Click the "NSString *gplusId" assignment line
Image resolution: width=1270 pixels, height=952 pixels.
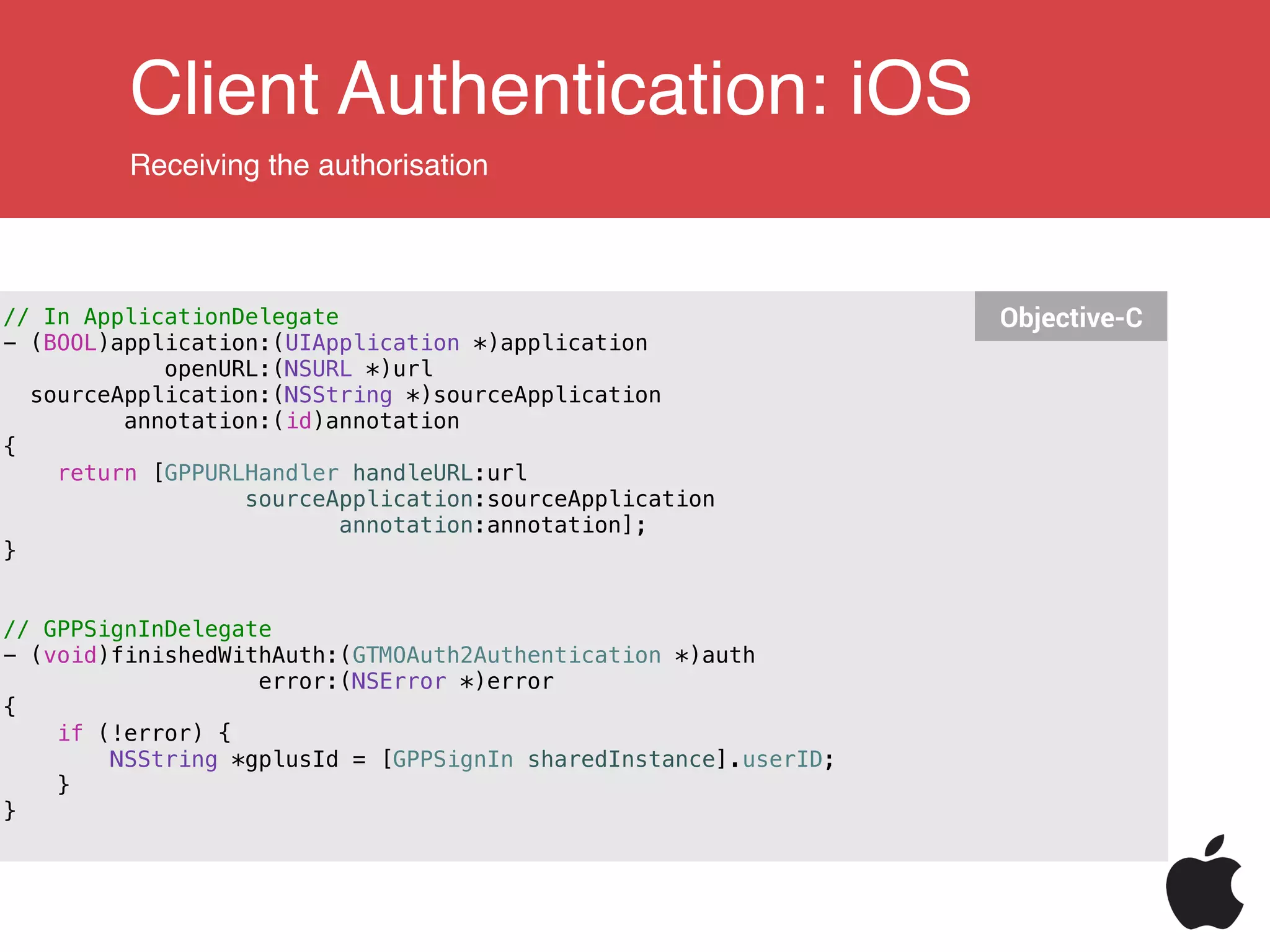pyautogui.click(x=472, y=759)
